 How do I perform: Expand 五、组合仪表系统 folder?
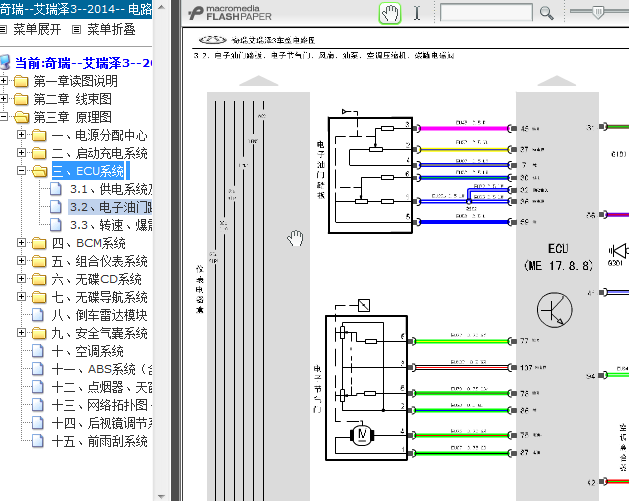[x=22, y=261]
